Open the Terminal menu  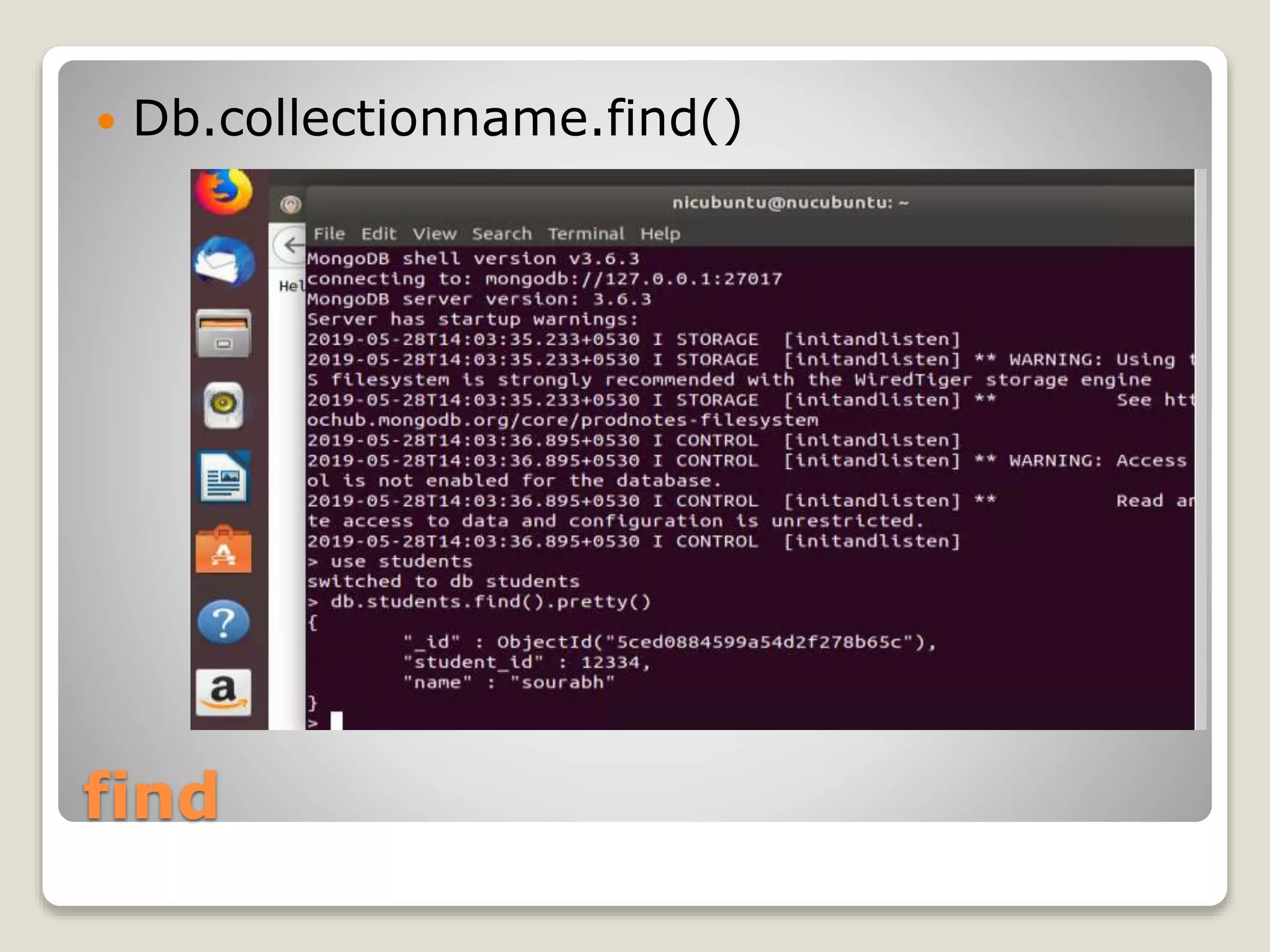[x=585, y=234]
